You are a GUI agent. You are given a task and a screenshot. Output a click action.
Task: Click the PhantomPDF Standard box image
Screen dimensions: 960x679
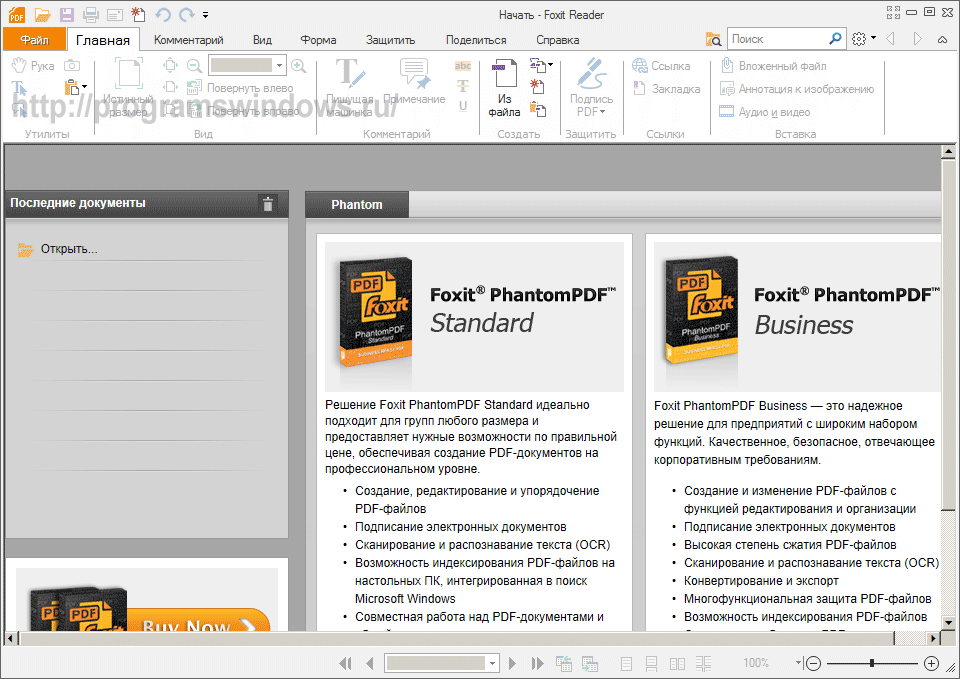tap(376, 311)
